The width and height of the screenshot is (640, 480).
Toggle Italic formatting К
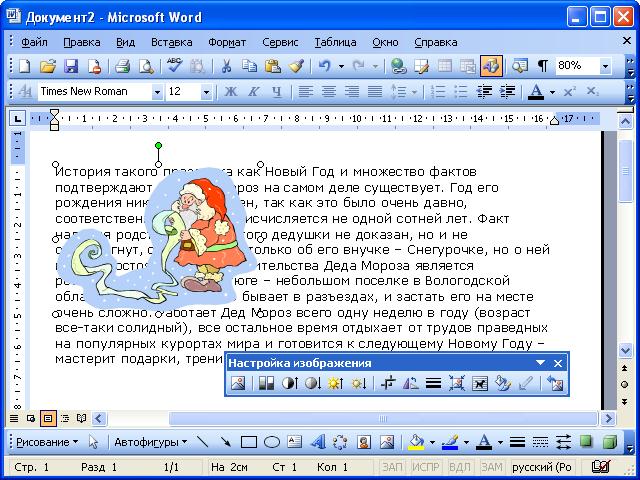(x=253, y=92)
